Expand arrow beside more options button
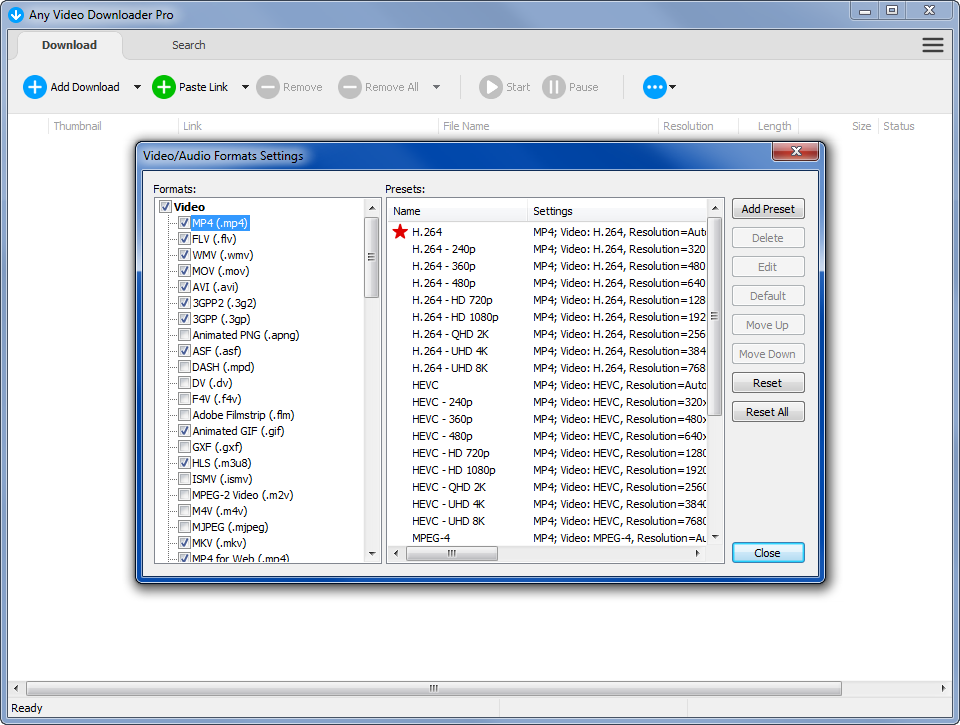The width and height of the screenshot is (960, 725). (x=672, y=87)
